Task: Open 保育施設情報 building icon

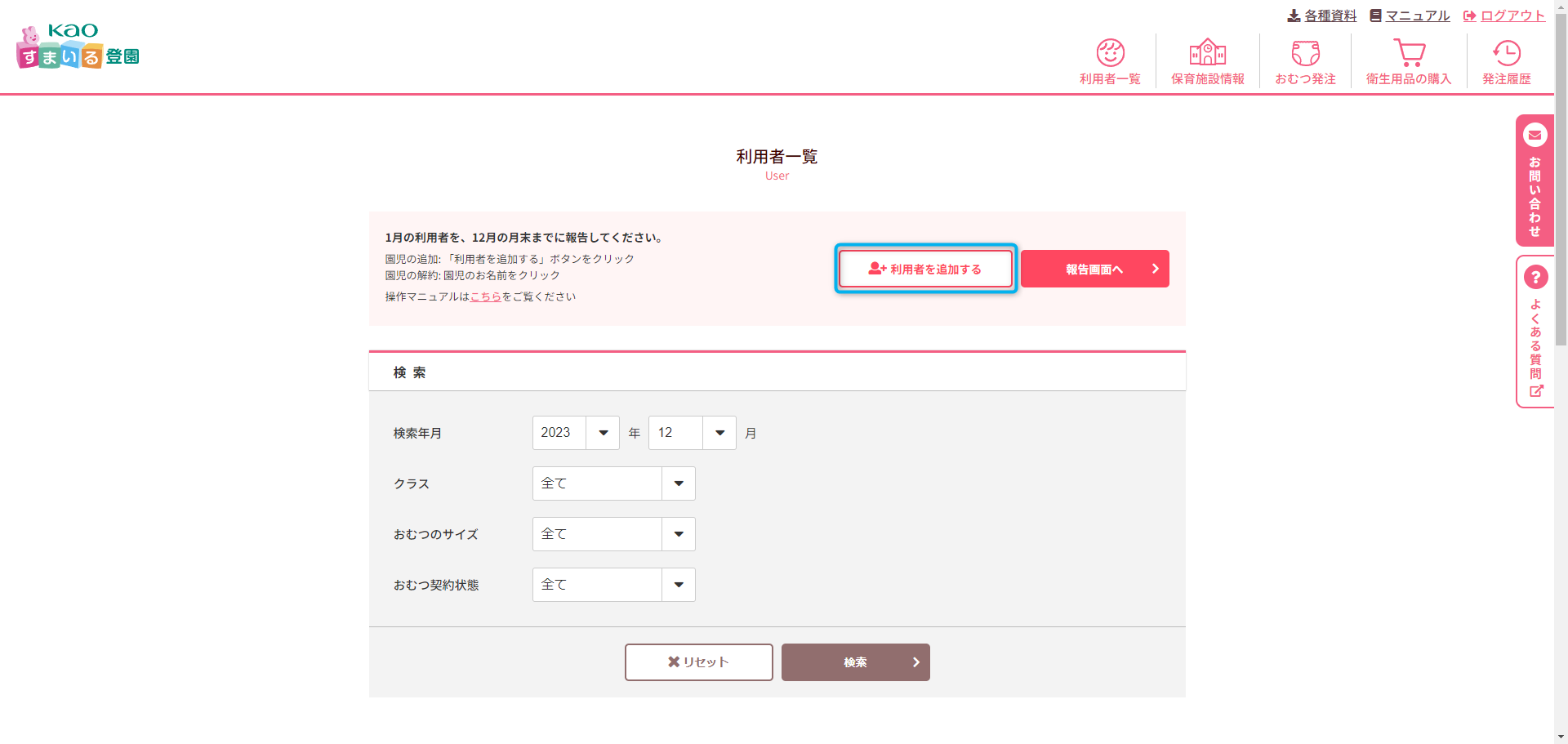Action: pyautogui.click(x=1207, y=53)
